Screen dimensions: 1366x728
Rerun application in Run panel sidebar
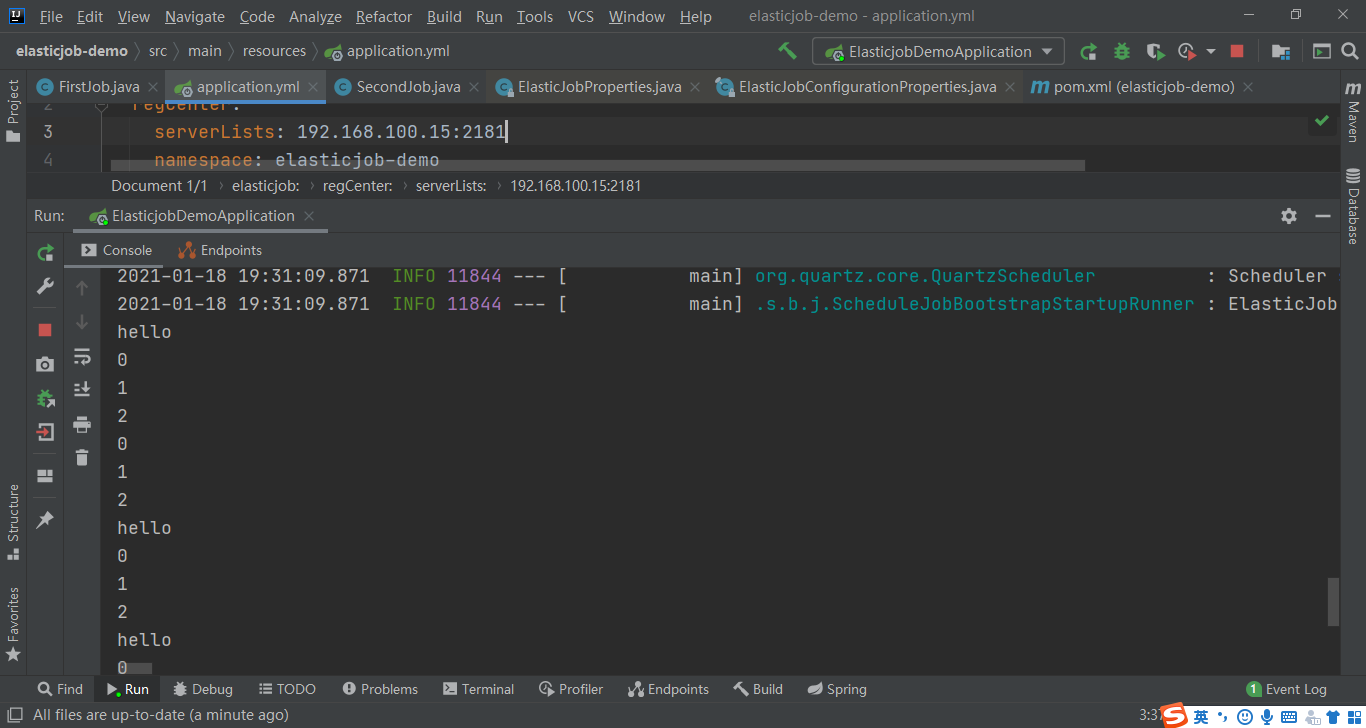[45, 254]
